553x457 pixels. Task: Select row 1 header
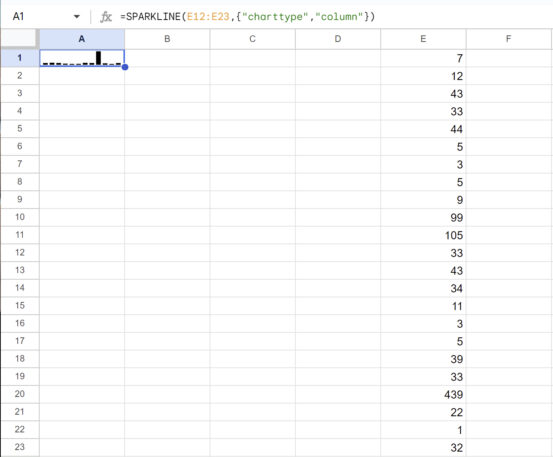coord(20,58)
